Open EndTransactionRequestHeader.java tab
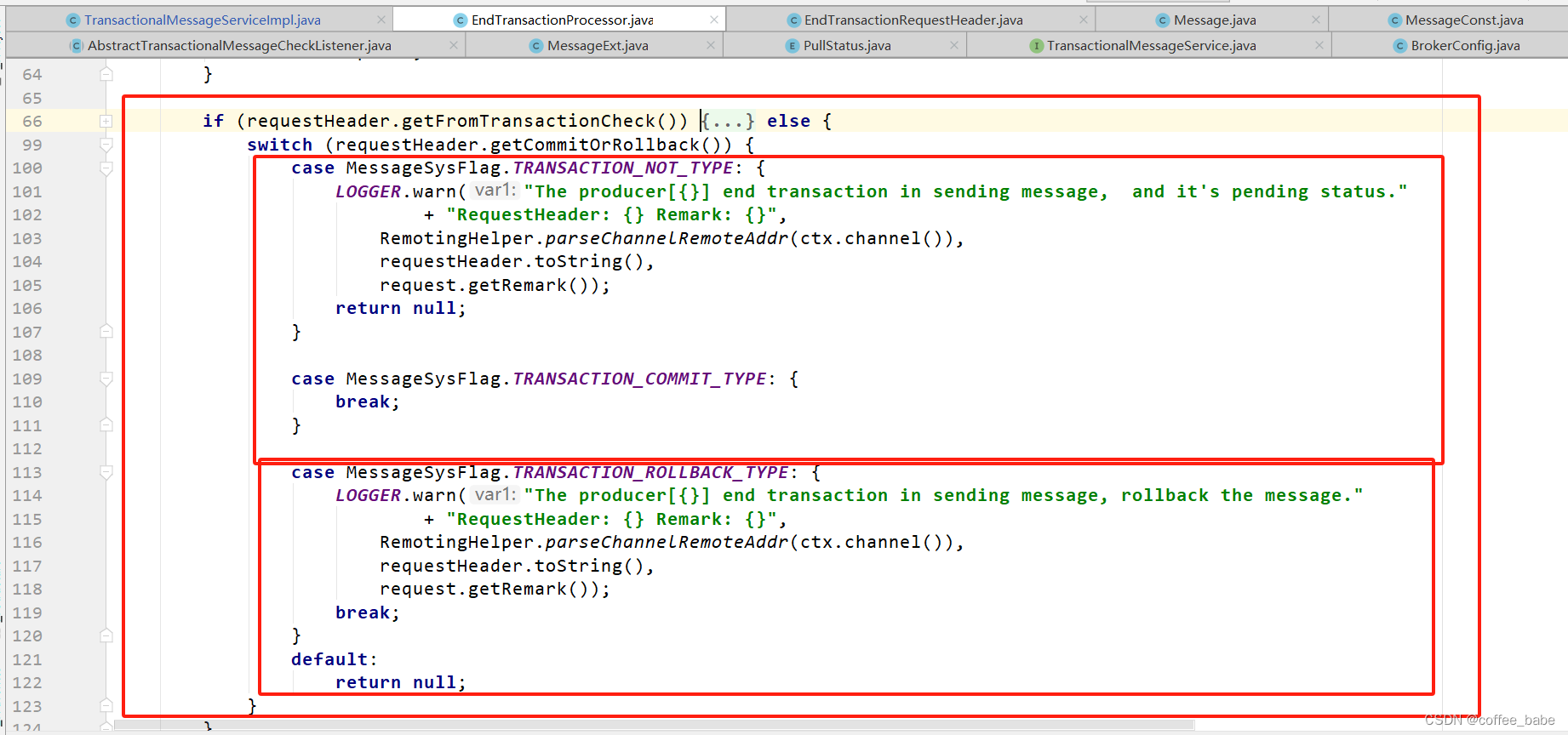The height and width of the screenshot is (735, 1568). pos(913,20)
